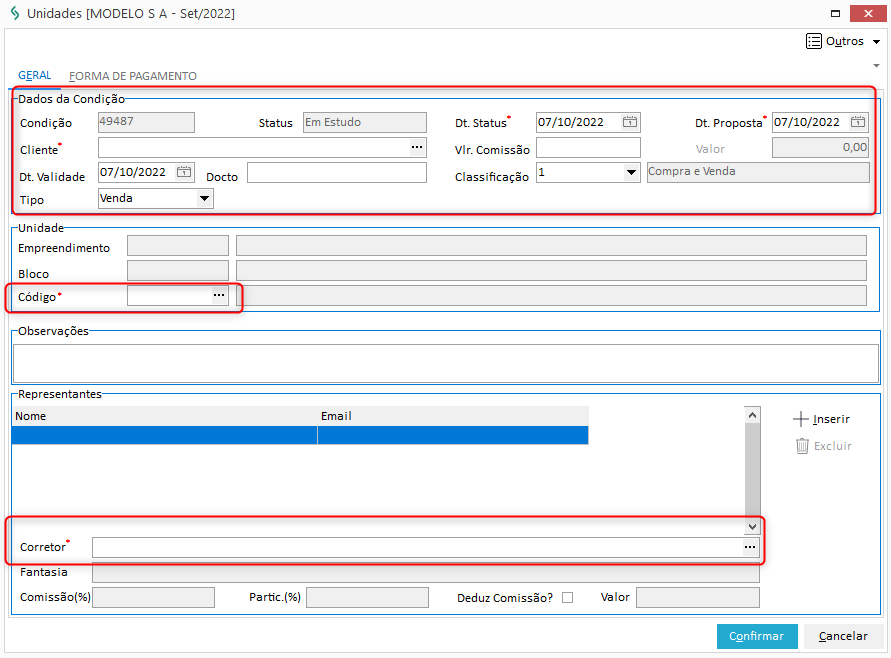Viewport: 891px width, 658px height.
Task: Click into the Observações text area
Action: coord(445,362)
